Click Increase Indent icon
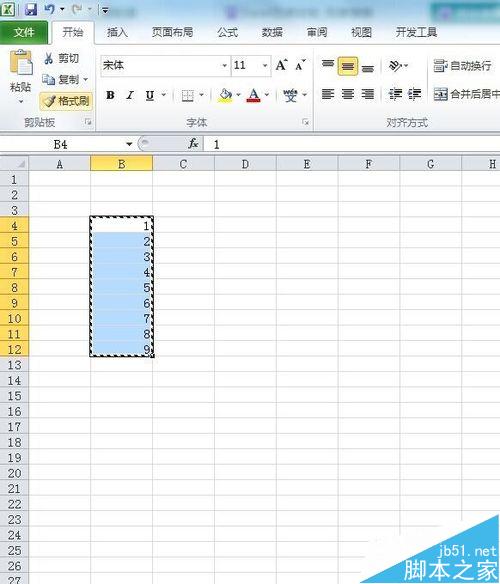Viewport: 500px width, 584px height. (414, 95)
